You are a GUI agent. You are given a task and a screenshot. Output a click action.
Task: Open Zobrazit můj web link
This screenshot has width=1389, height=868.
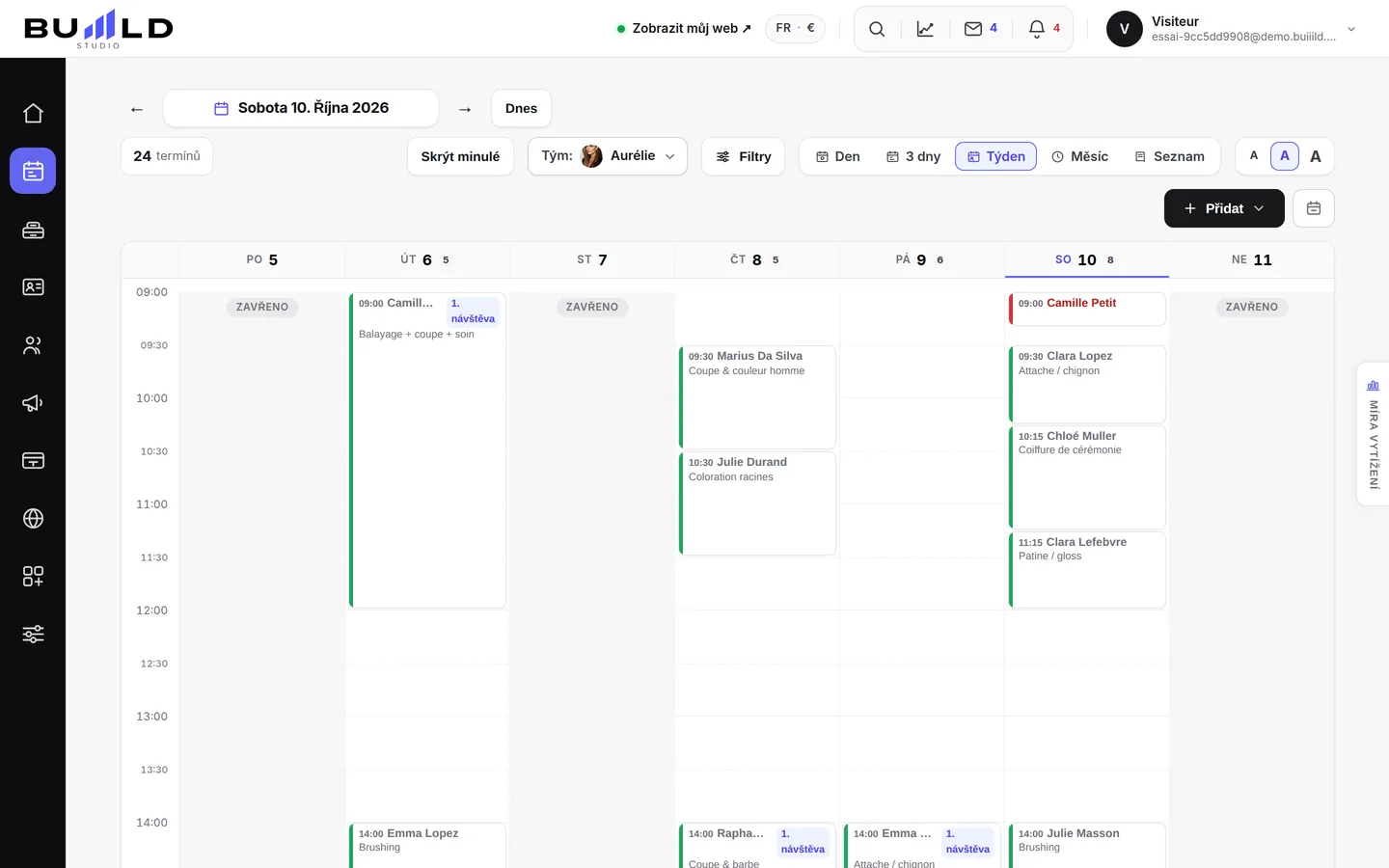click(x=684, y=29)
